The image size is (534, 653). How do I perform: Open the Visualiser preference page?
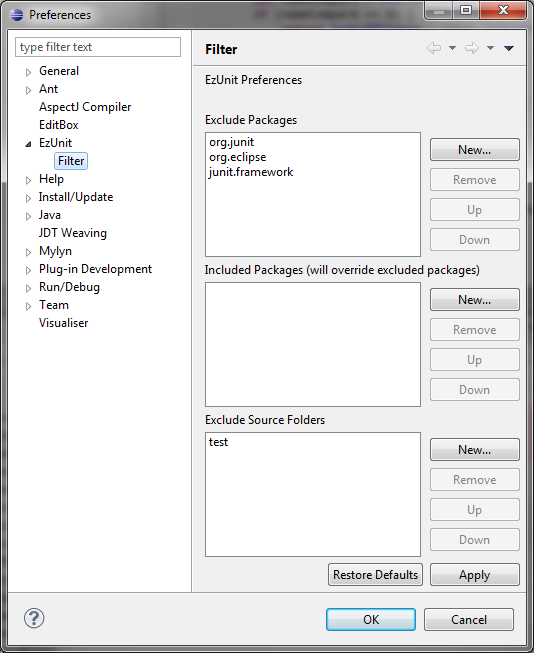63,323
